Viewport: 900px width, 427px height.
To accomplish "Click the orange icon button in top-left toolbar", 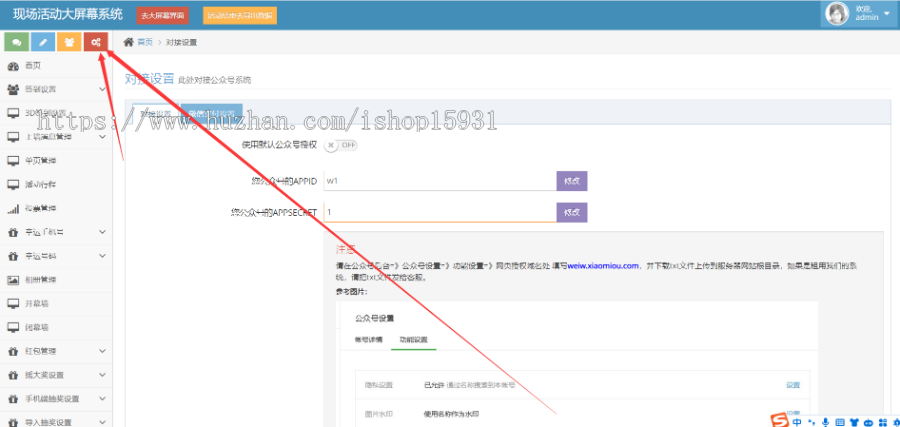I will pos(69,42).
